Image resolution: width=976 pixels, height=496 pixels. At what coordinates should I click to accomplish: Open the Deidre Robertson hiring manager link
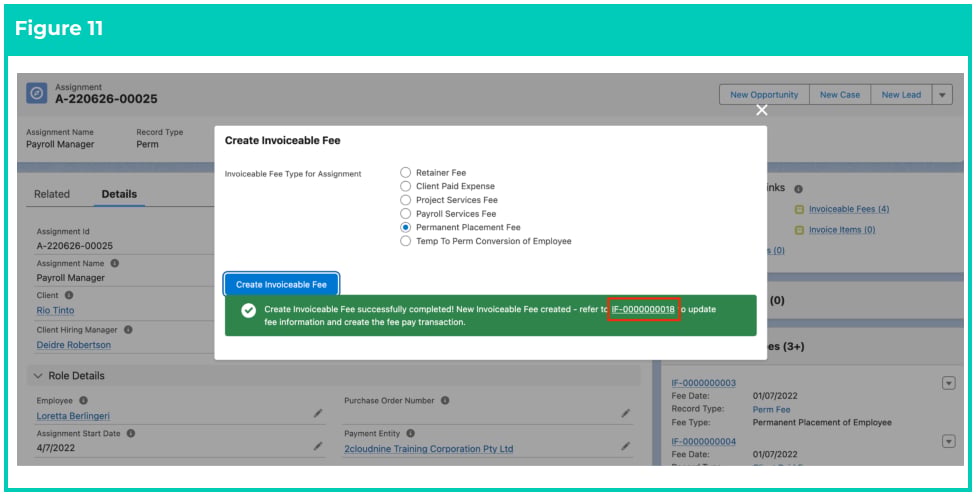tap(73, 345)
